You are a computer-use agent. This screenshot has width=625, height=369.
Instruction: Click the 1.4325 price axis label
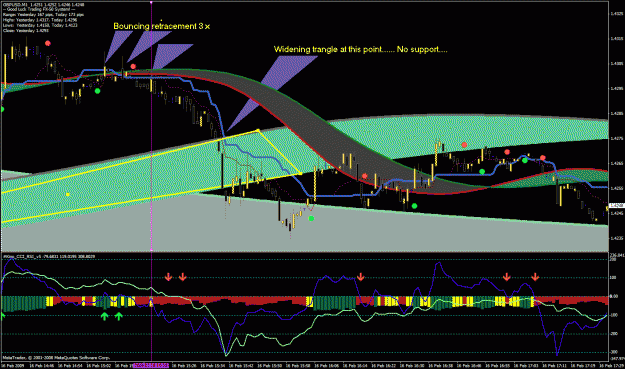[x=616, y=14]
